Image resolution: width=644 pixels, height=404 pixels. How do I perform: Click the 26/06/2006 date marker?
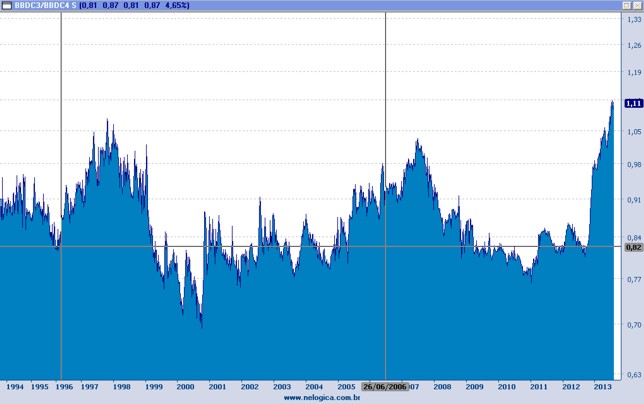point(385,385)
